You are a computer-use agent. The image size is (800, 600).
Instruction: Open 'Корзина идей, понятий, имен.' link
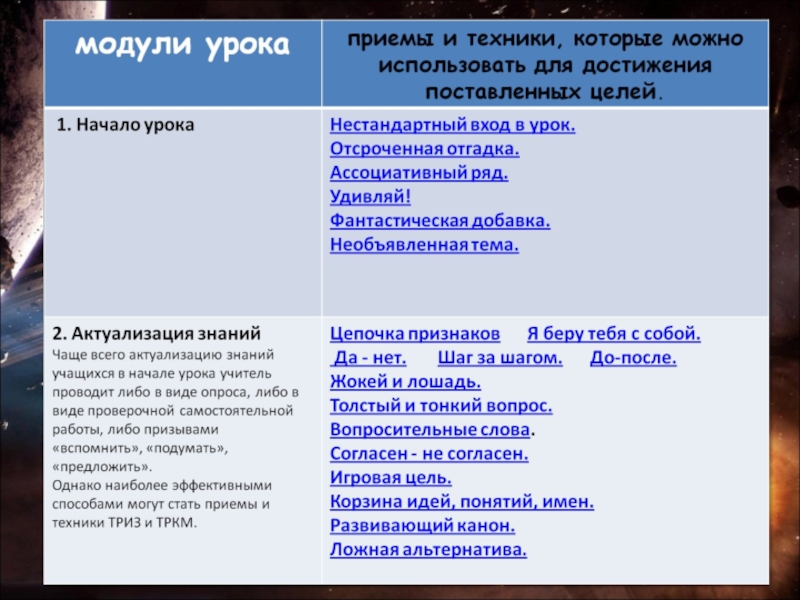point(462,502)
